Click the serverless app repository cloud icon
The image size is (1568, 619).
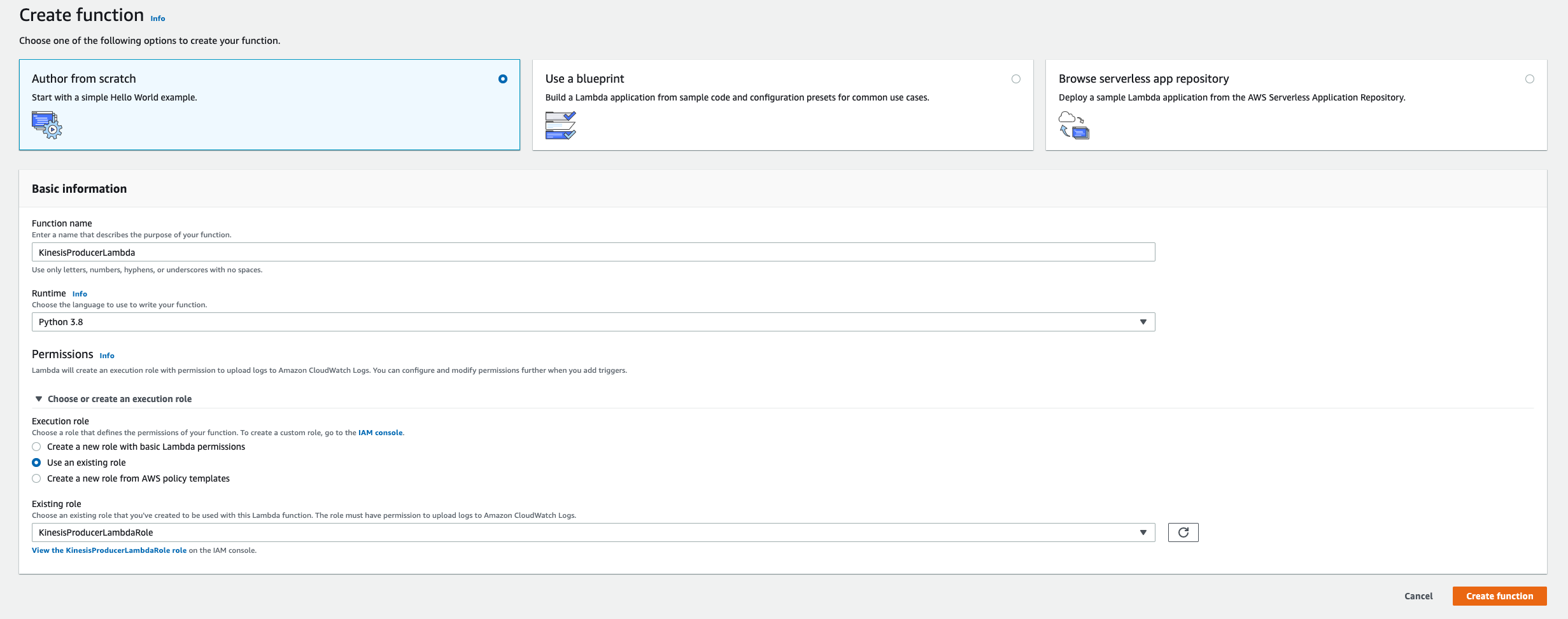pyautogui.click(x=1073, y=125)
